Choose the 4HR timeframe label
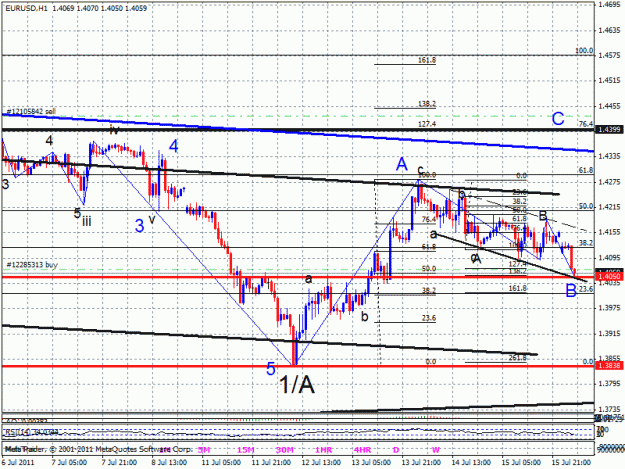 (362, 450)
